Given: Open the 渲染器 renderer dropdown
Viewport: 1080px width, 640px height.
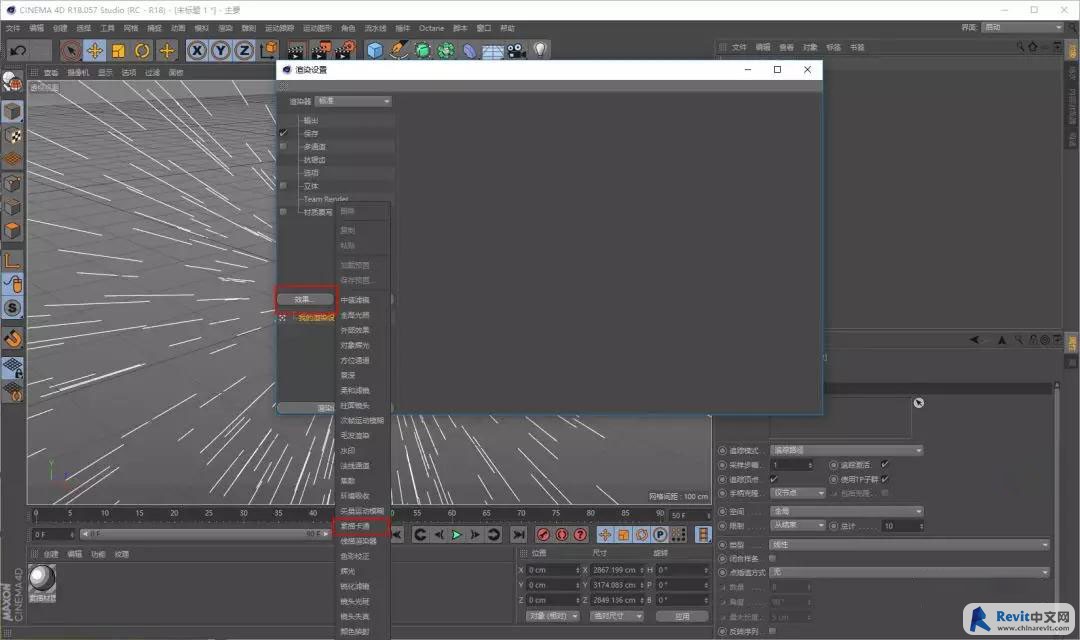Looking at the screenshot, I should 353,101.
